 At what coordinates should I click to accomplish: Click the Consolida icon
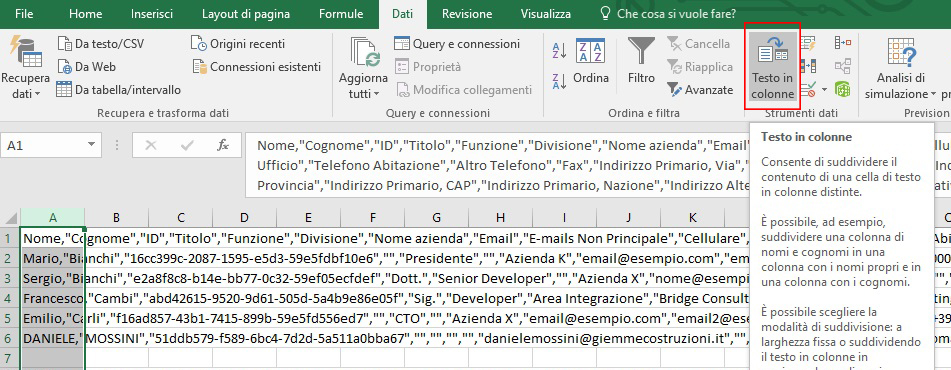(x=842, y=42)
